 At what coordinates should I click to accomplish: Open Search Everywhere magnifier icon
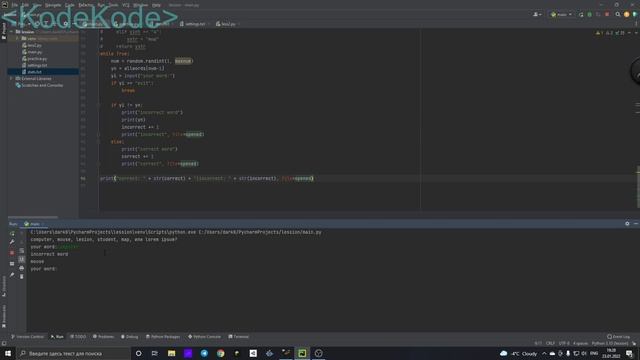618,14
